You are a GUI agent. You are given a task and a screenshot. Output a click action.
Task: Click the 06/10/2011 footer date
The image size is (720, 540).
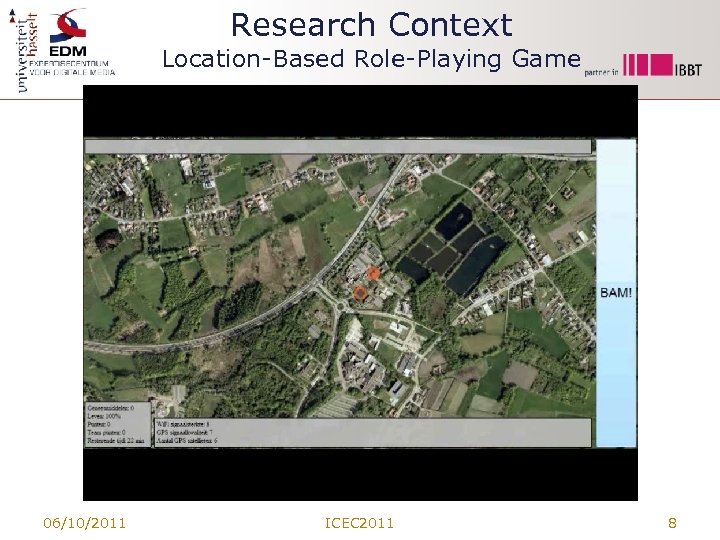[84, 523]
